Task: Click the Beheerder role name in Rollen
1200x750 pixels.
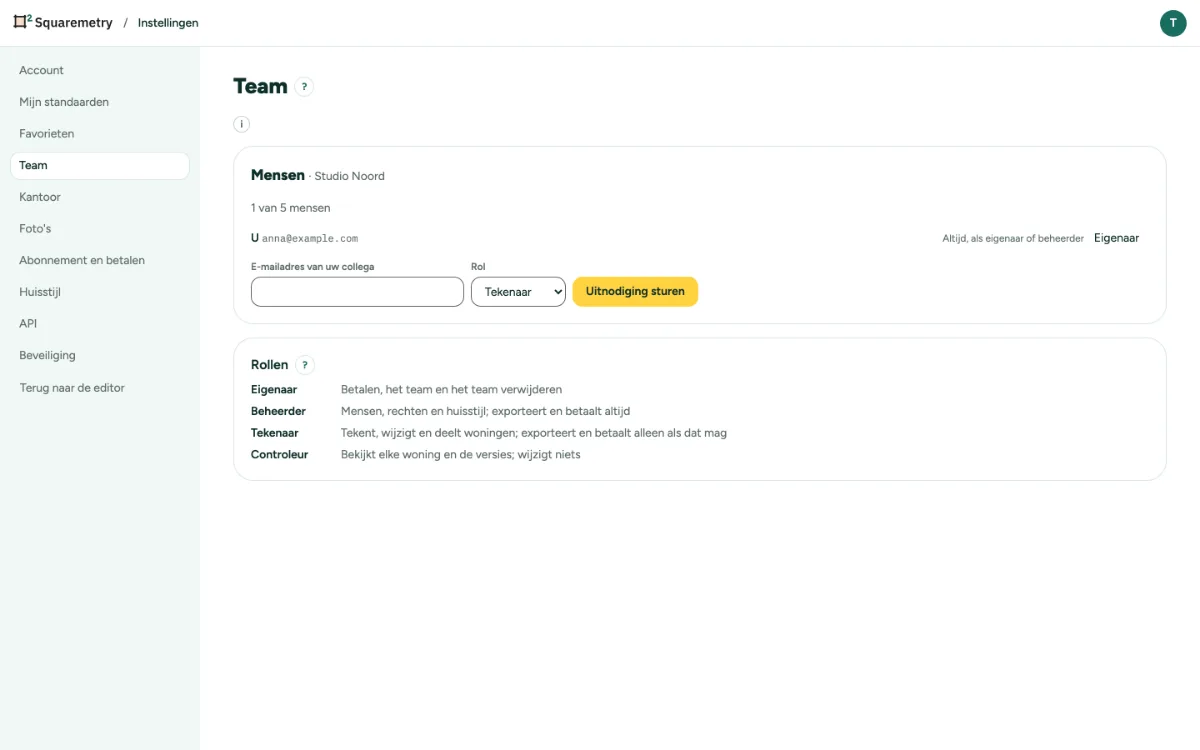Action: coord(278,411)
